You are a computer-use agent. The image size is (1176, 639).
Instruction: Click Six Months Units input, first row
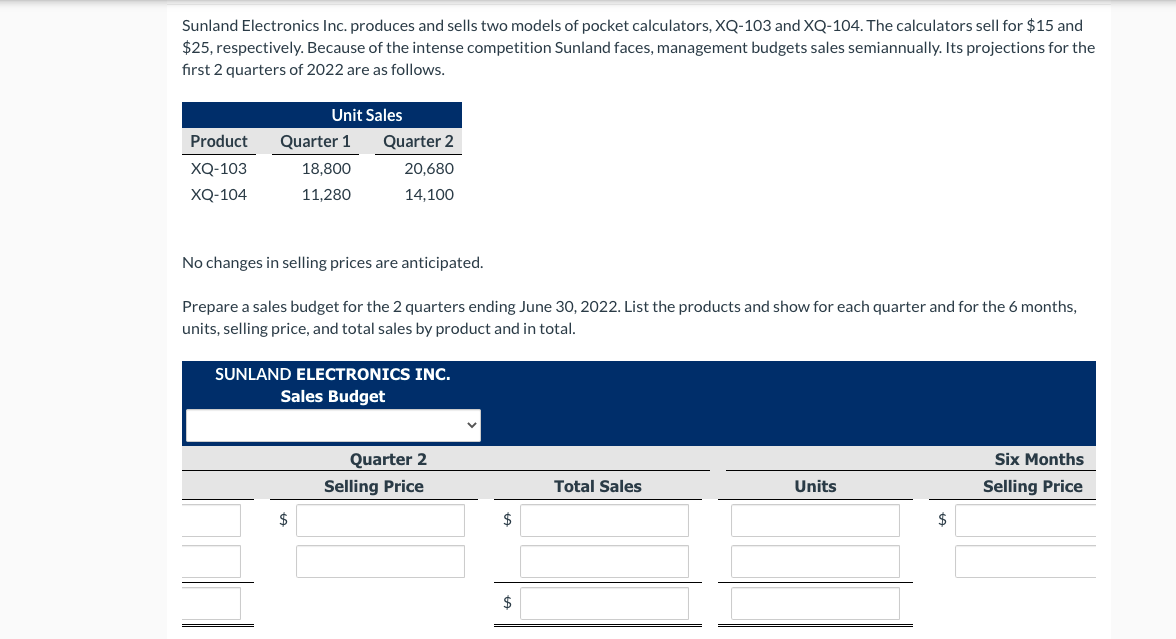click(815, 520)
